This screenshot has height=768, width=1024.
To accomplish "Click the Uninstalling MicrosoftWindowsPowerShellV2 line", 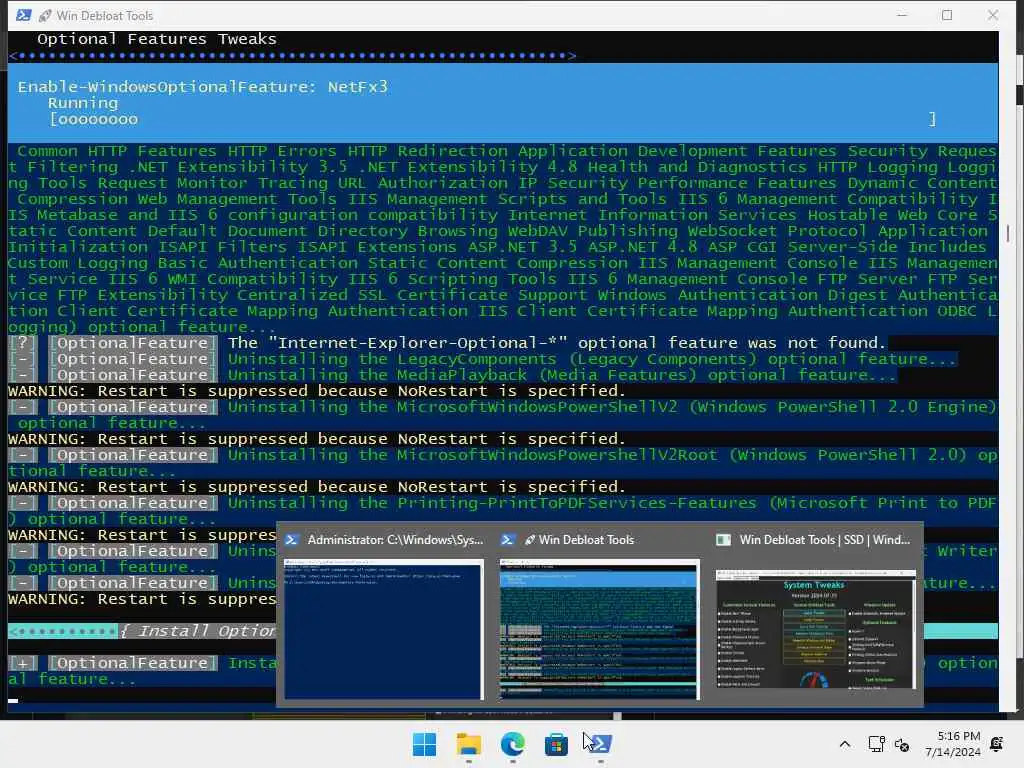I will point(503,415).
